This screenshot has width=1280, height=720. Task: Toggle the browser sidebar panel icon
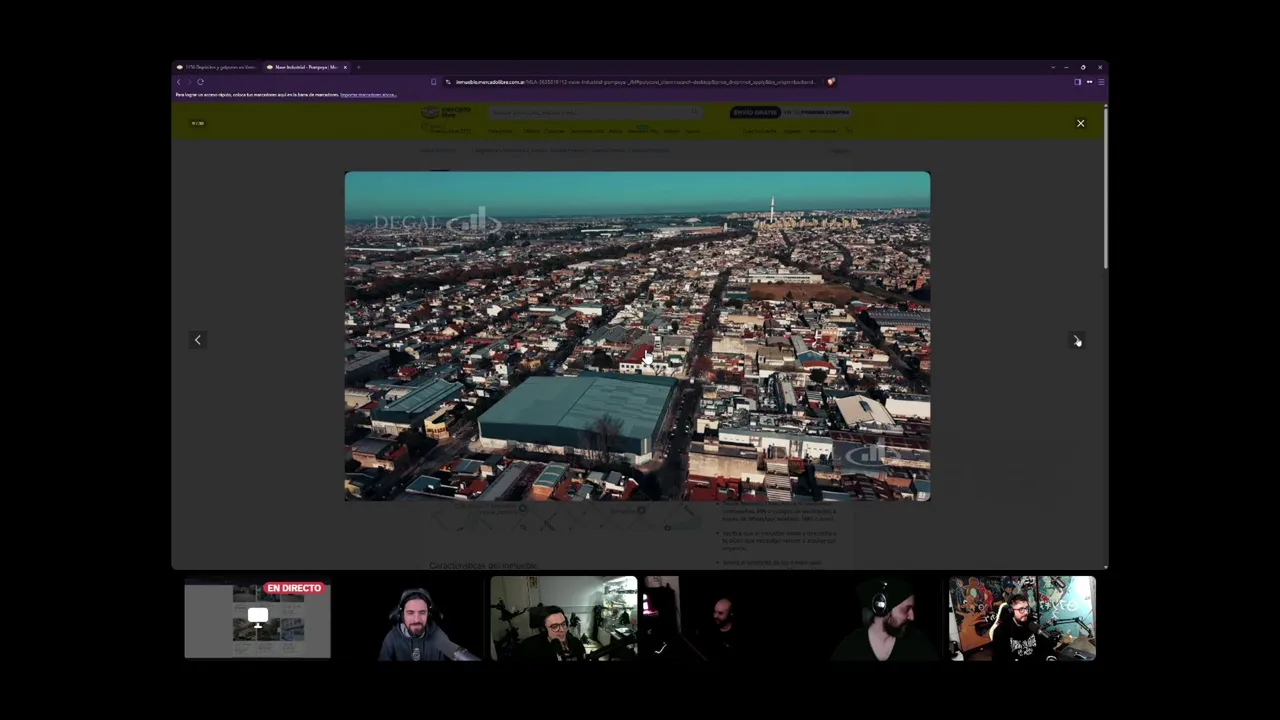pos(1077,82)
